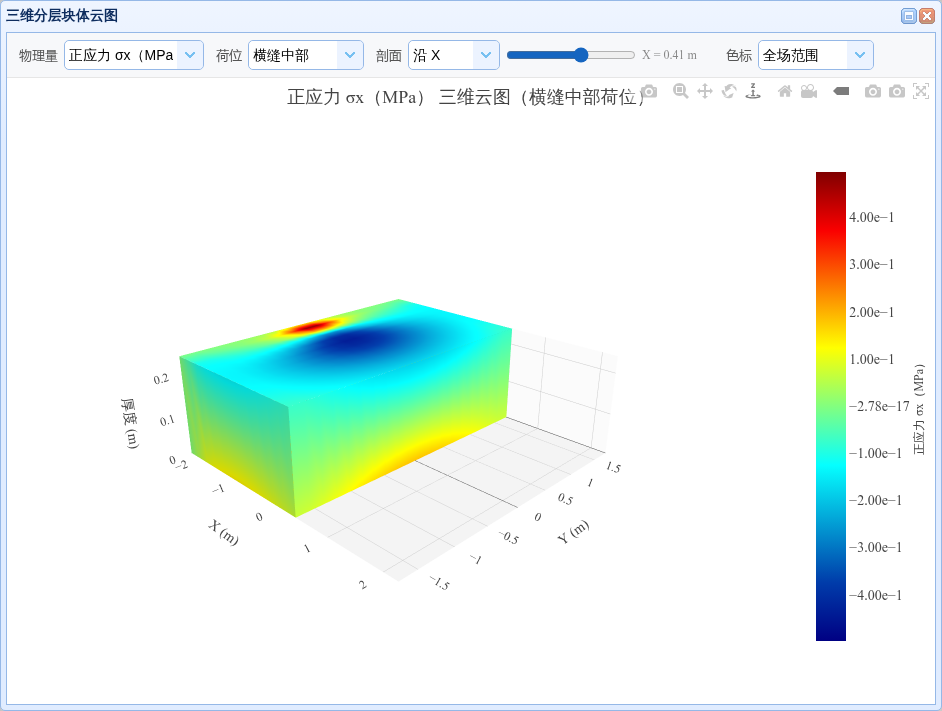Activate the zoom magnifier tool in plot toolbar
The width and height of the screenshot is (942, 711).
[680, 91]
